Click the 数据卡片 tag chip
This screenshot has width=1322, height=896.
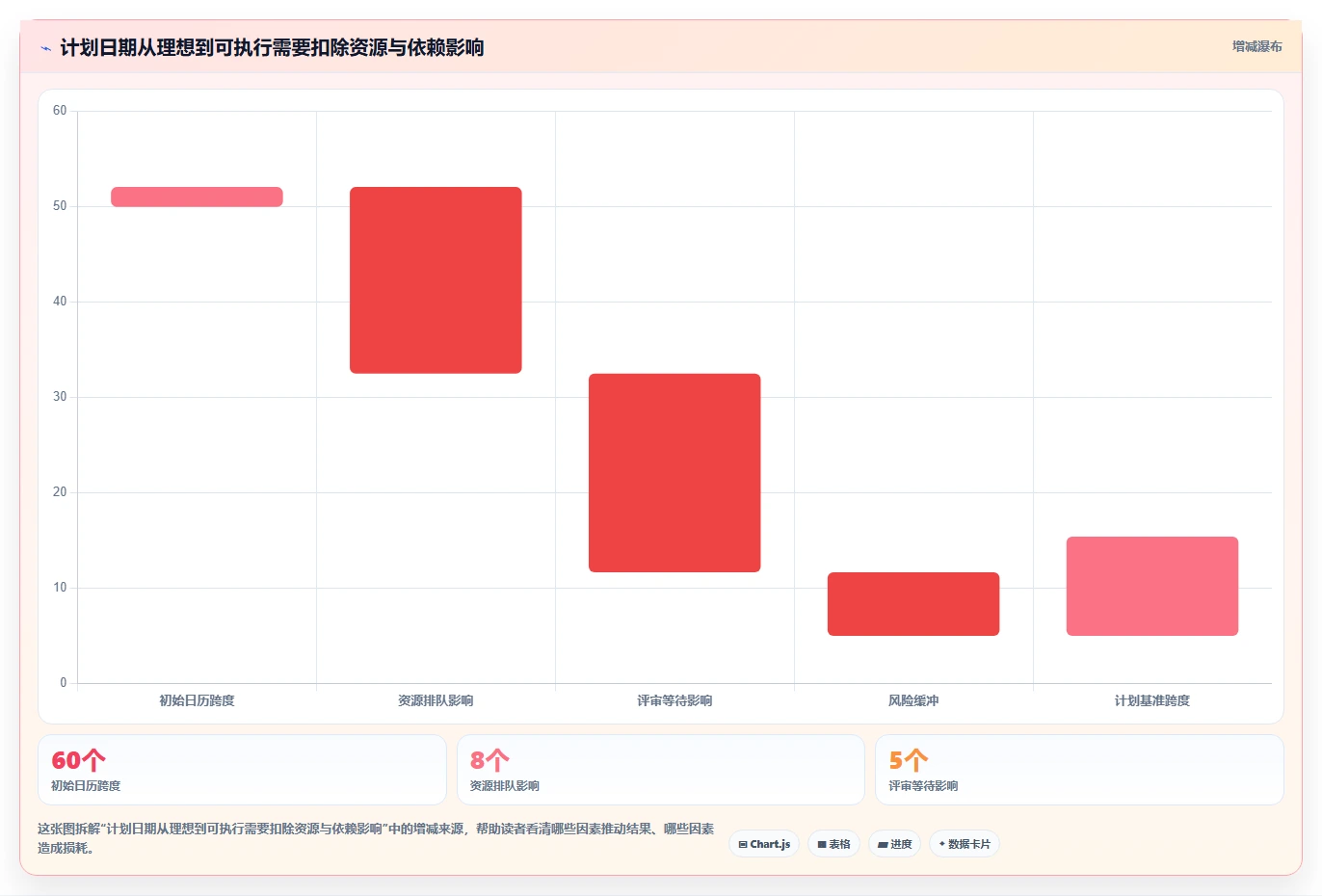click(x=965, y=844)
